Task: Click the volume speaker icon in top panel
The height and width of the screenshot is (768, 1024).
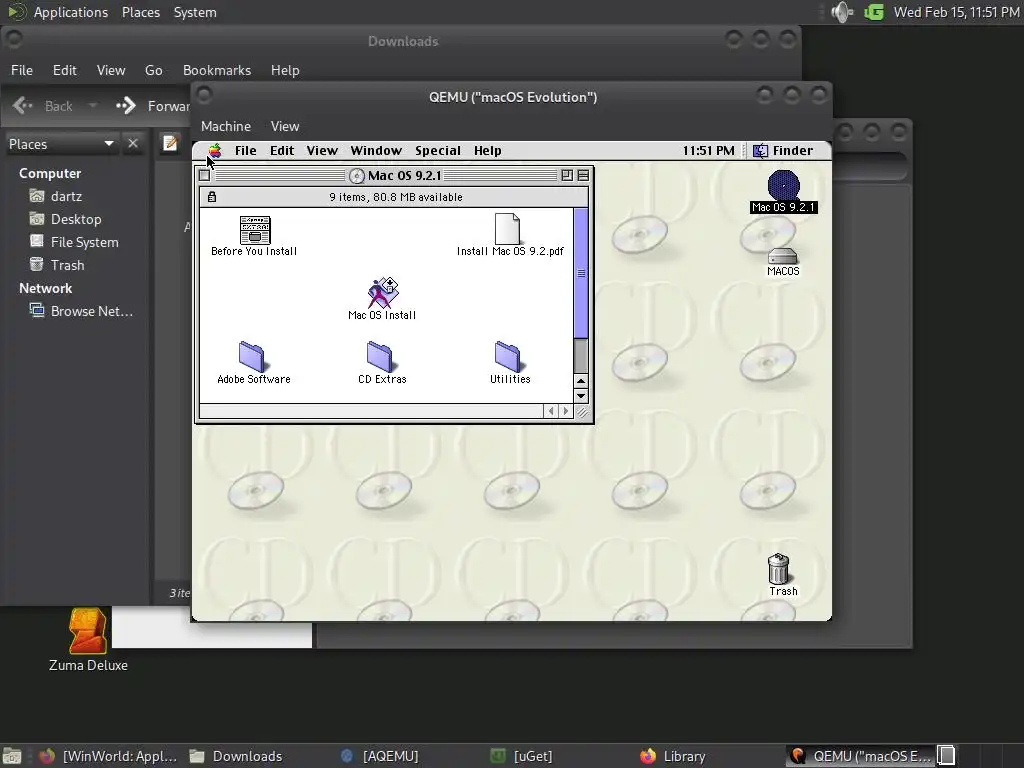Action: click(x=842, y=12)
